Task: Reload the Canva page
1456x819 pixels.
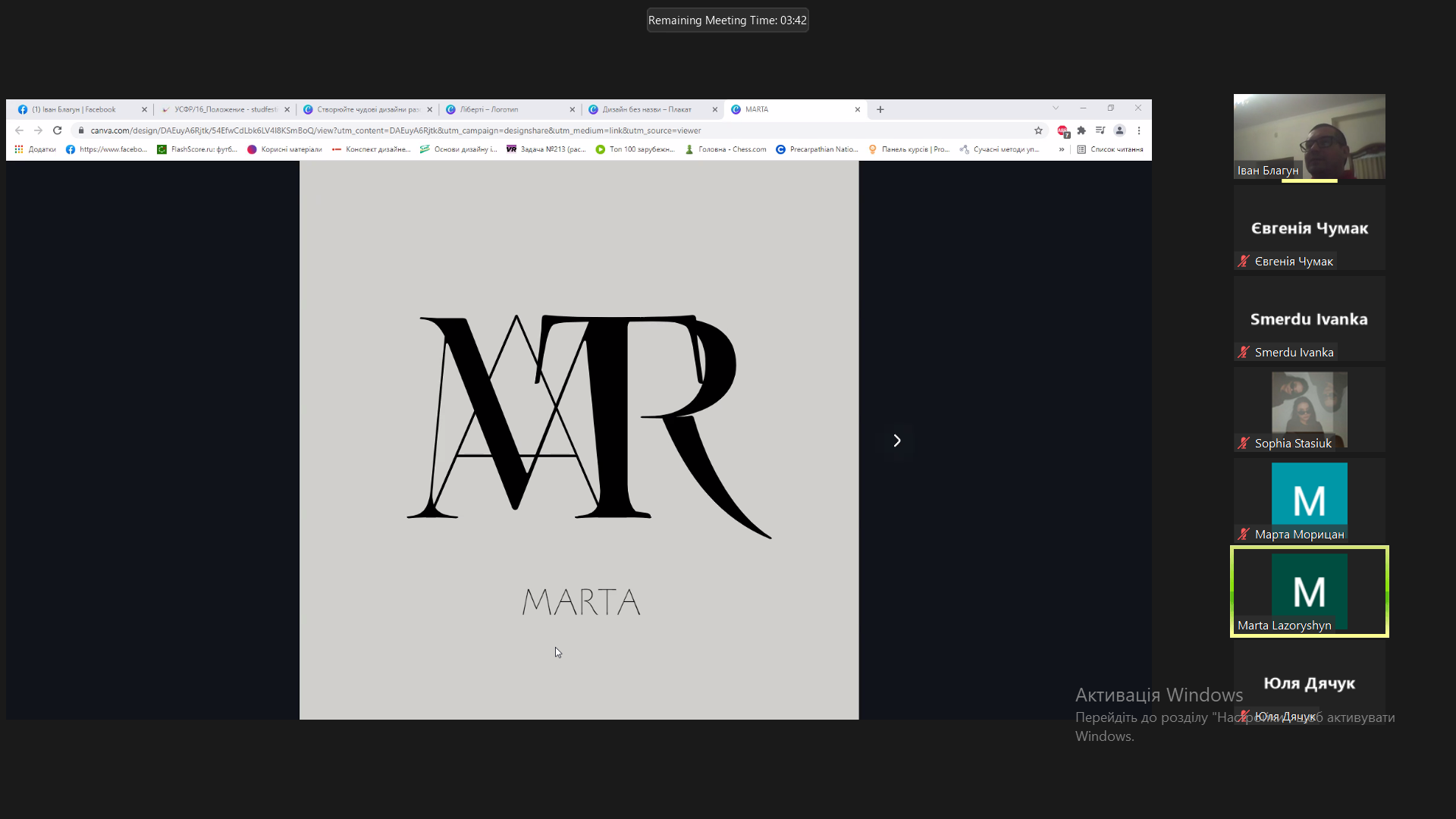Action: point(57,130)
